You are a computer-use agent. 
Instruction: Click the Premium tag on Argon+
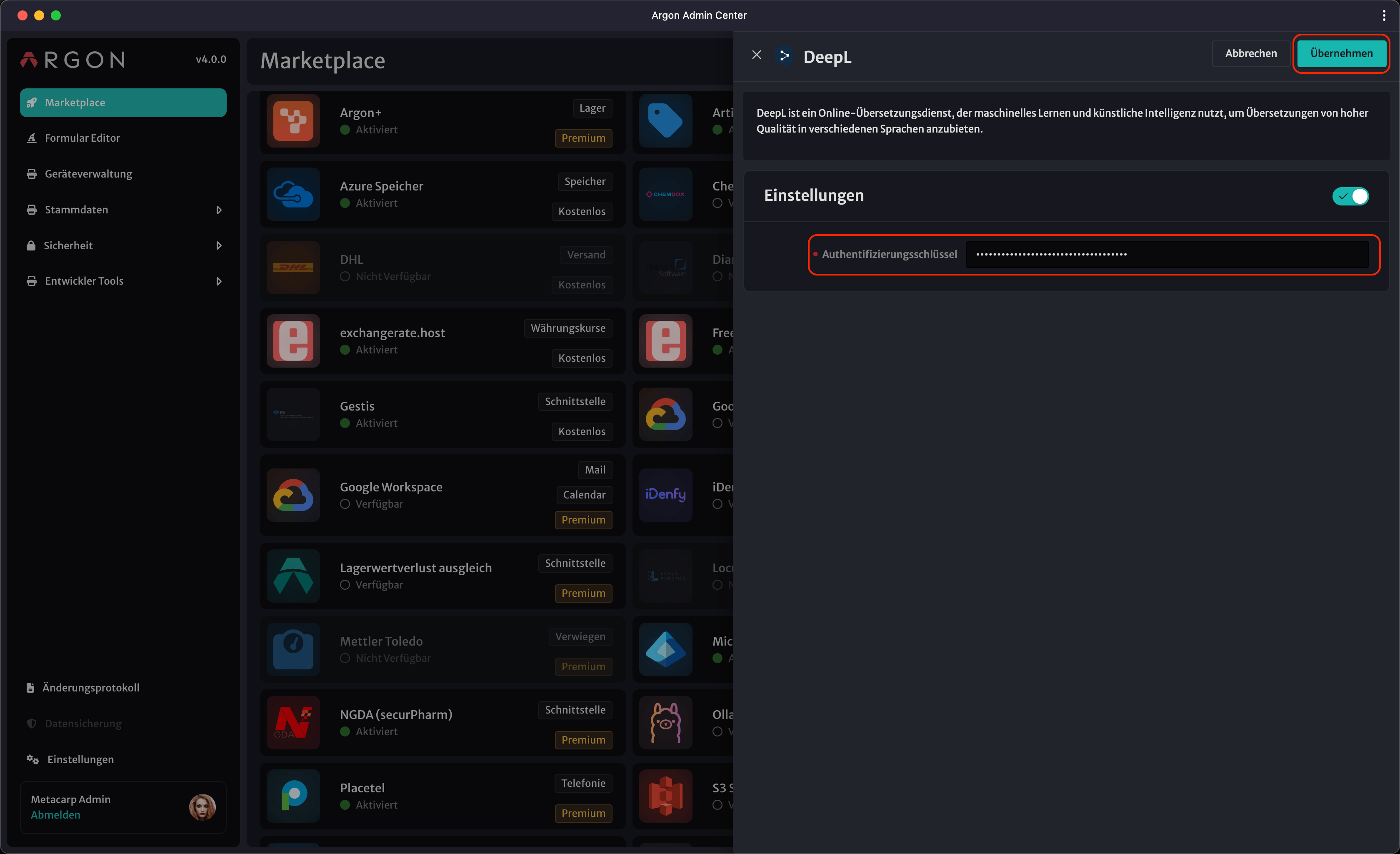pyautogui.click(x=583, y=138)
